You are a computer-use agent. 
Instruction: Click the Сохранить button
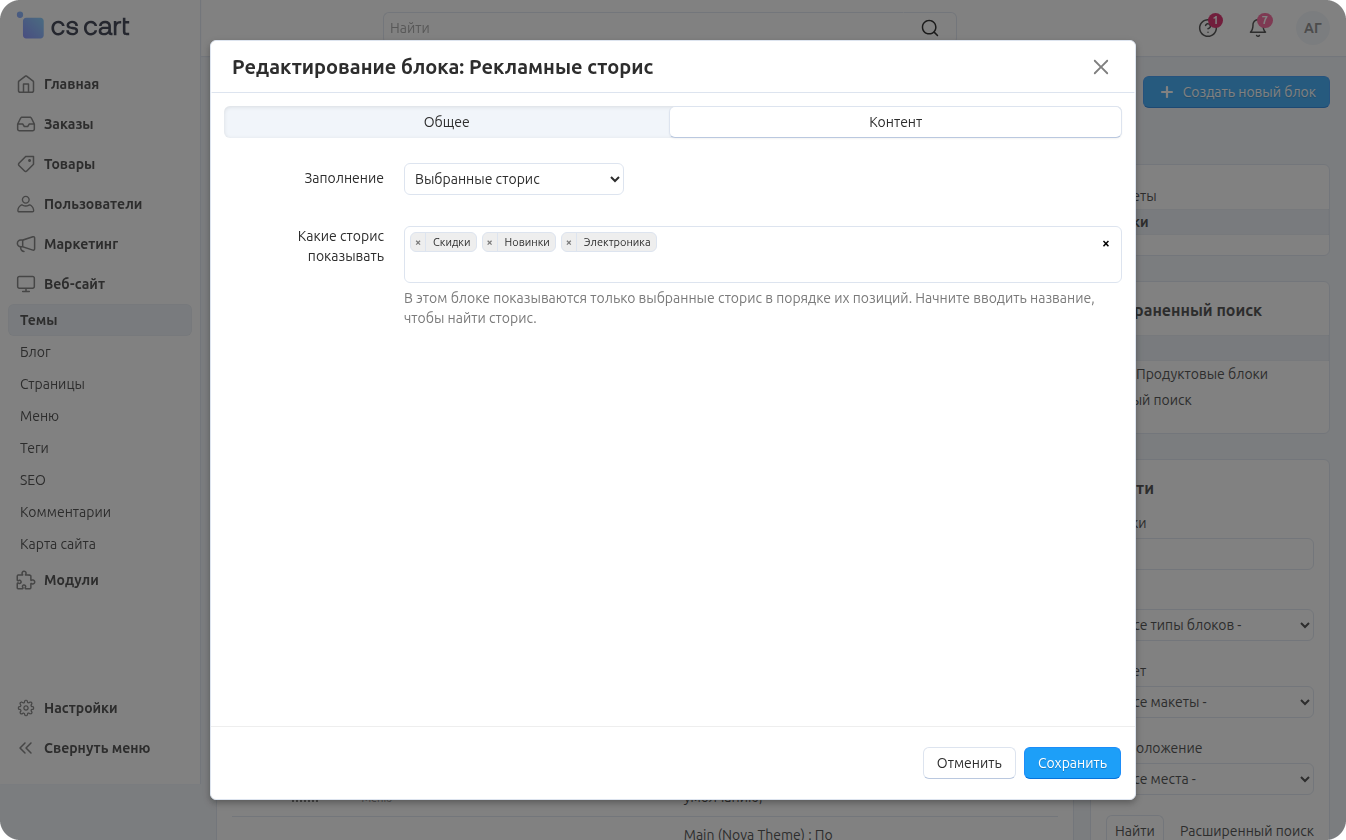(1072, 763)
